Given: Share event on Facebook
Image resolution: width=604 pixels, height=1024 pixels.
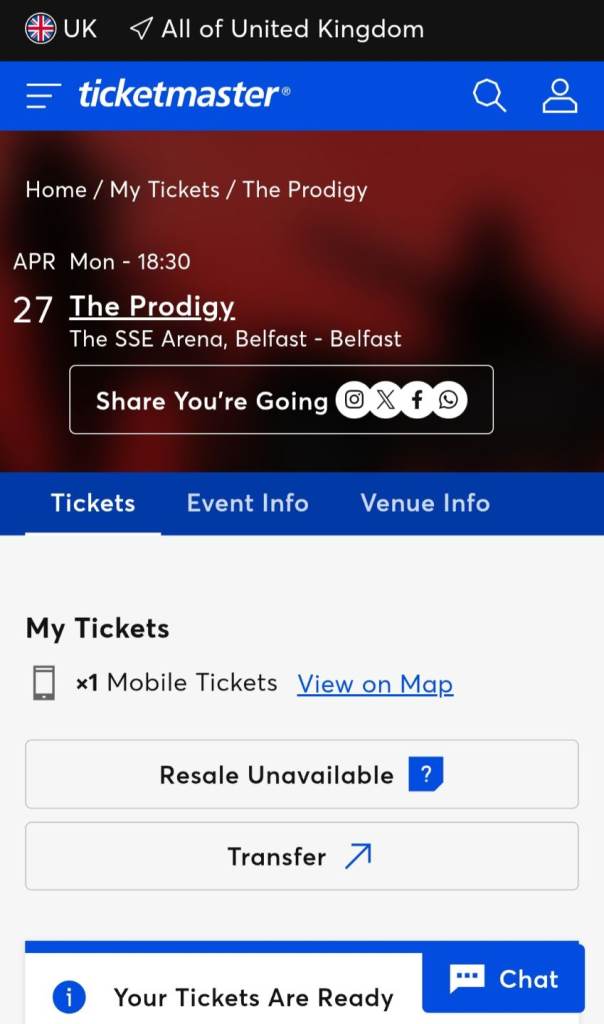Looking at the screenshot, I should click(x=417, y=401).
